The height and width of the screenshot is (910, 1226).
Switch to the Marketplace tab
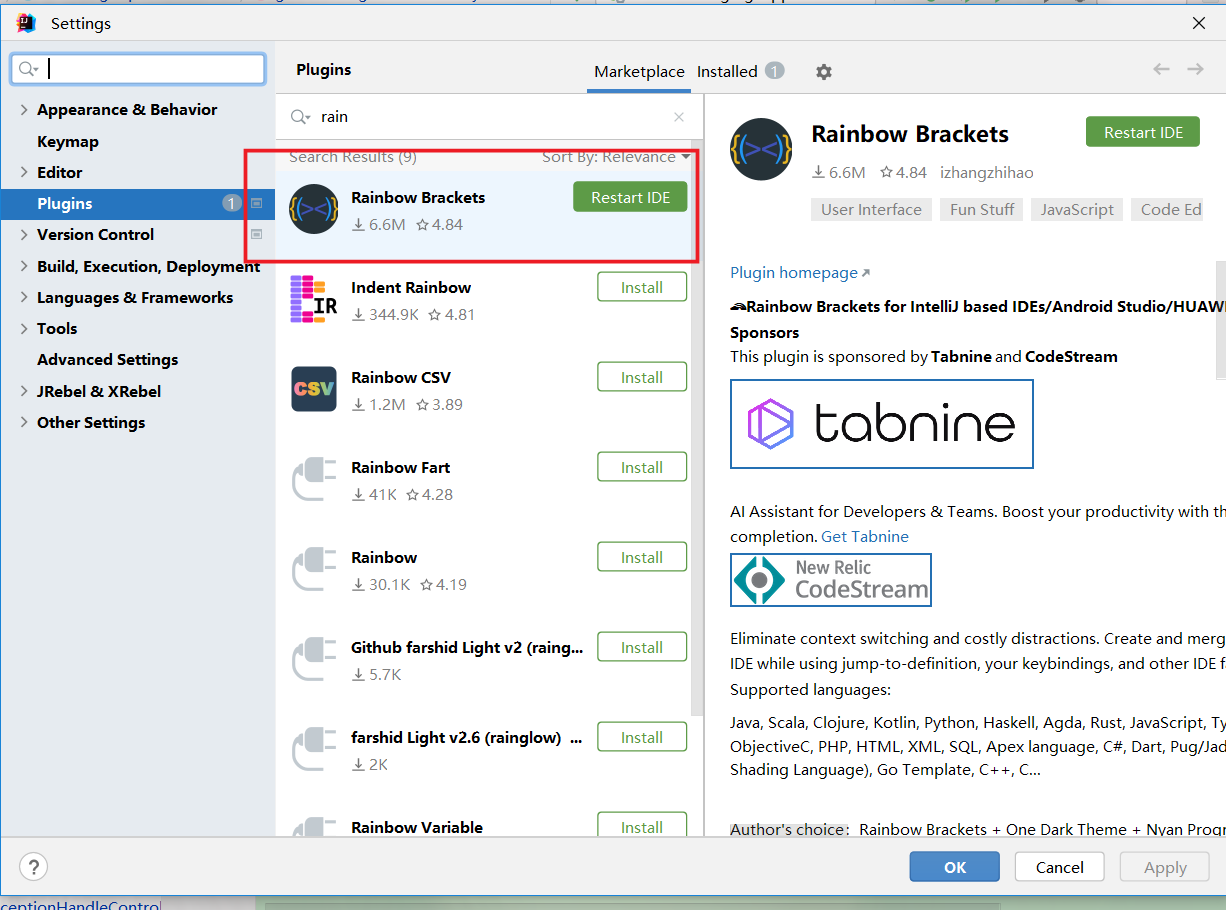(639, 72)
